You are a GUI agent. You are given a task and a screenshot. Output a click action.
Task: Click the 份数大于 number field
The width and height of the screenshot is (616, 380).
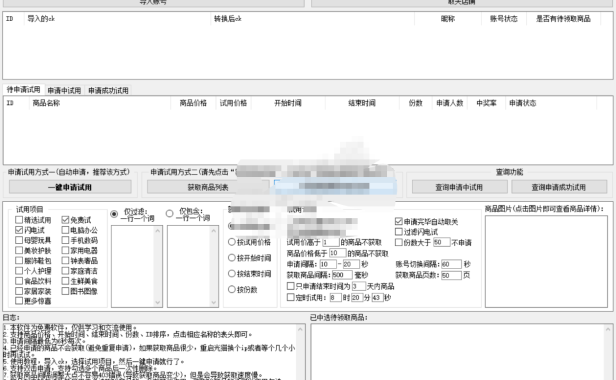click(442, 242)
